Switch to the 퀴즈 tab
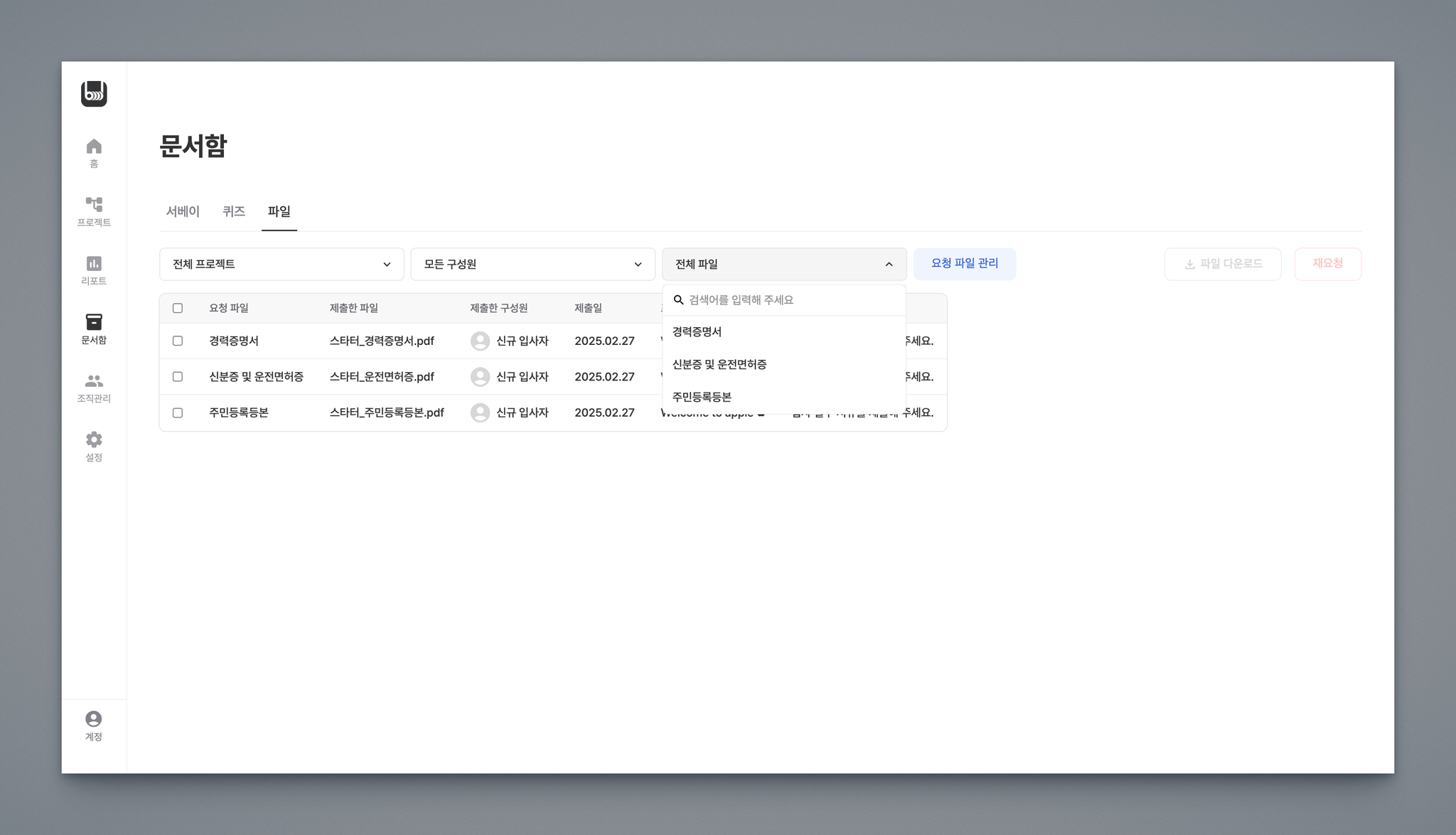Image resolution: width=1456 pixels, height=835 pixels. click(x=233, y=212)
